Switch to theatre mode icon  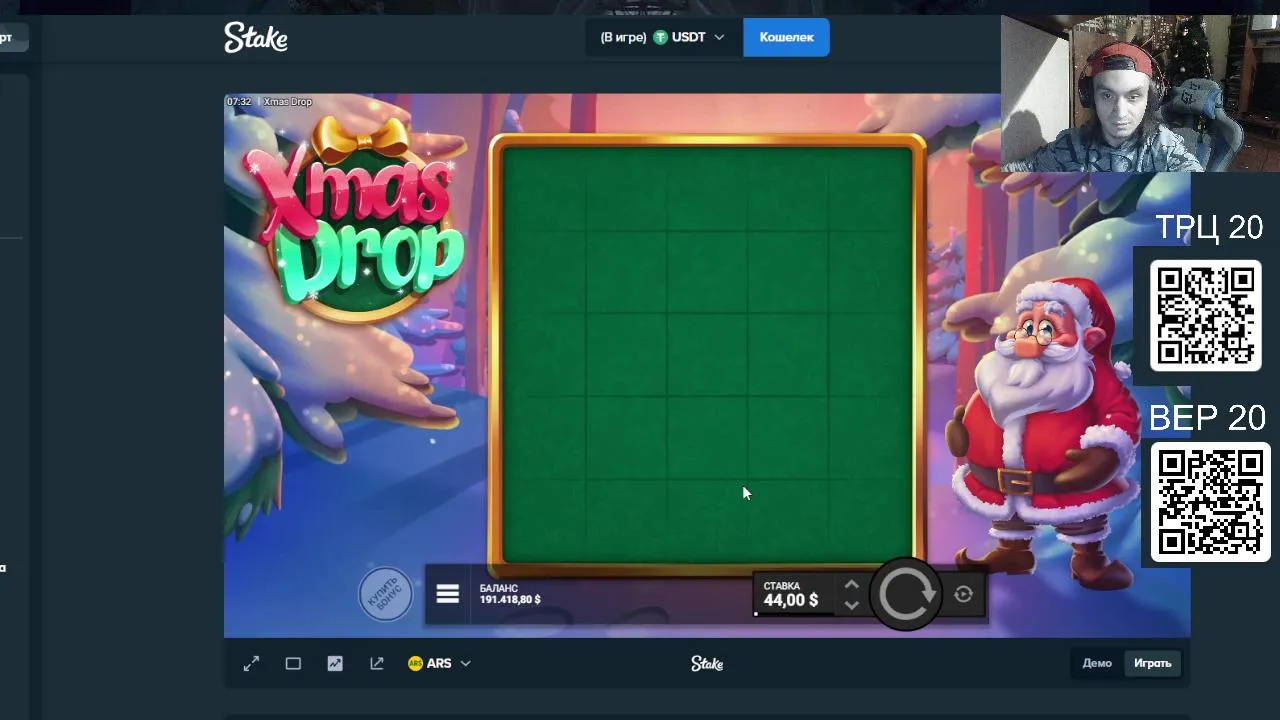[x=293, y=663]
